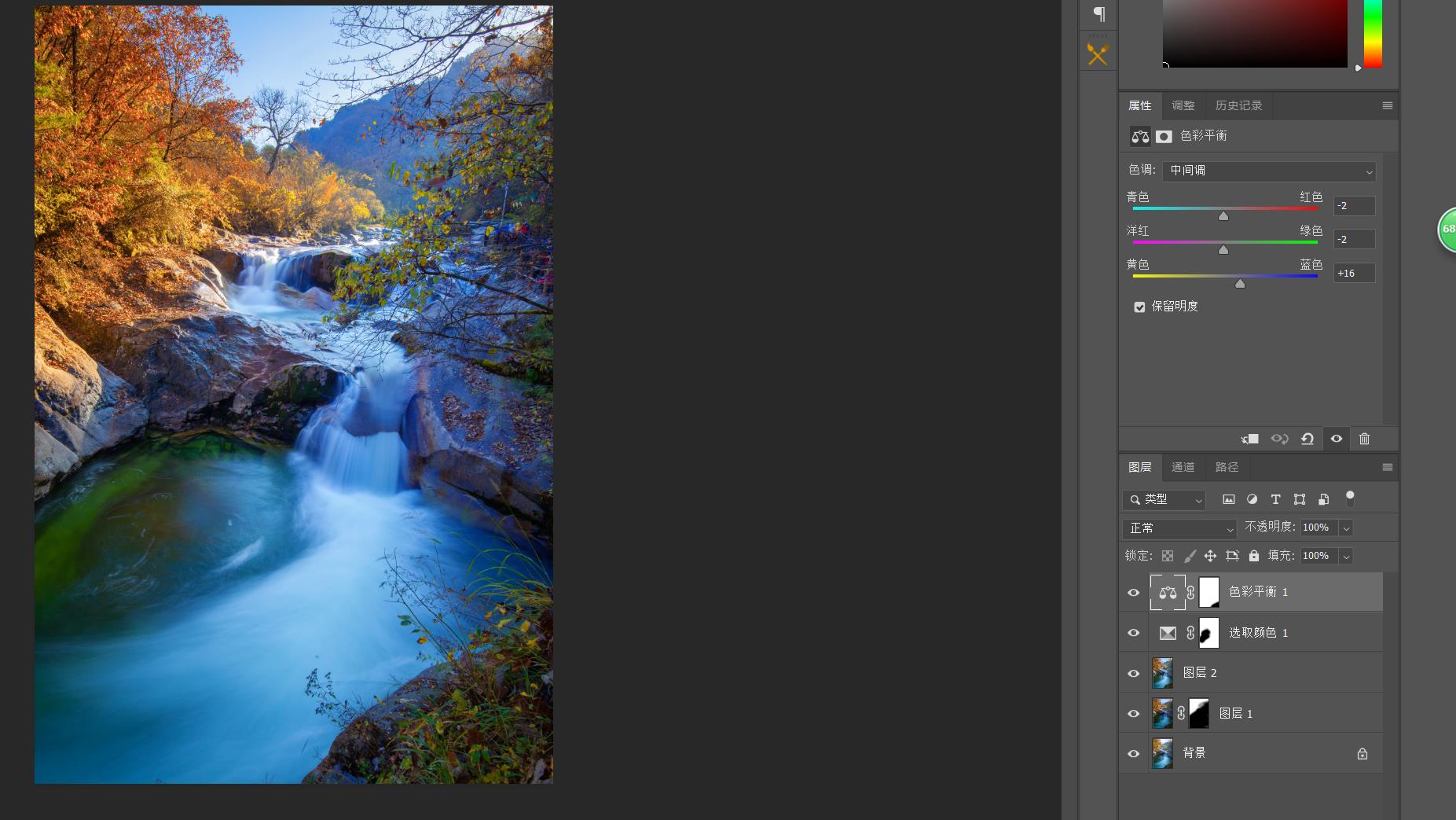This screenshot has width=1456, height=820.
Task: Switch to the 通道 tab
Action: pyautogui.click(x=1183, y=467)
